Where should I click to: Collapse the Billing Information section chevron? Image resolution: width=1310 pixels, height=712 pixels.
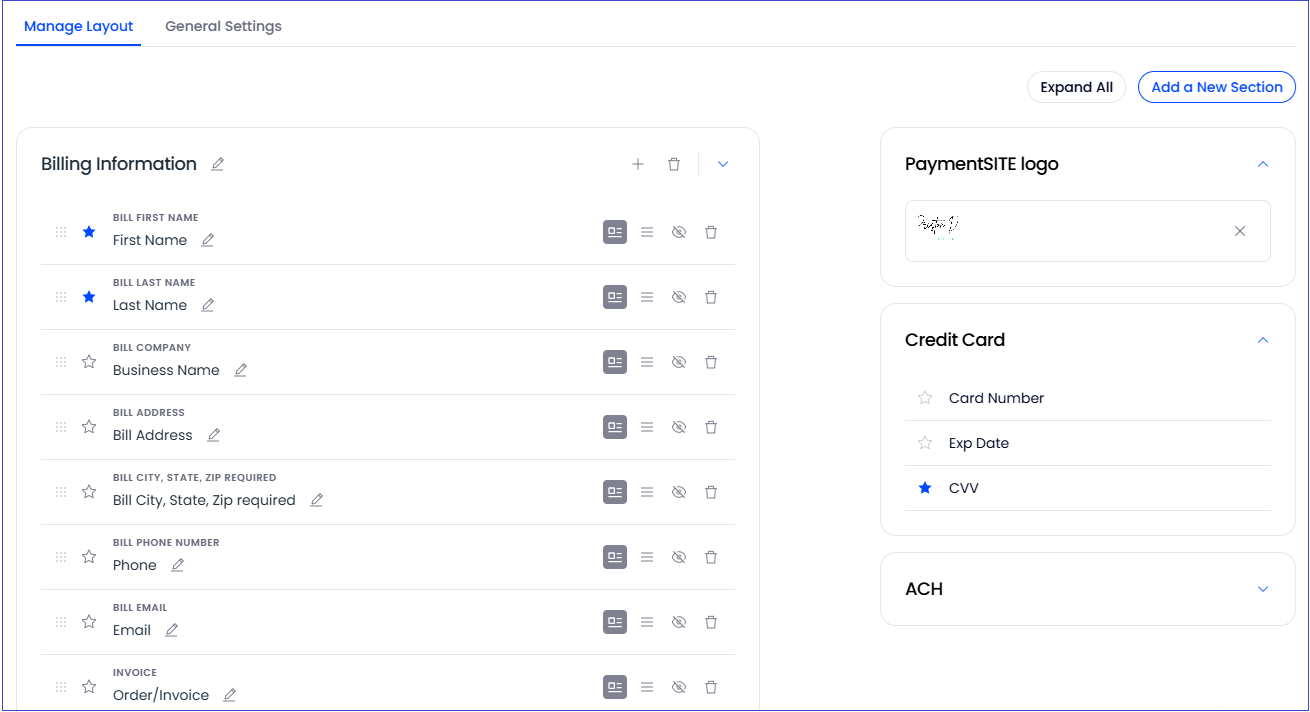[x=723, y=164]
